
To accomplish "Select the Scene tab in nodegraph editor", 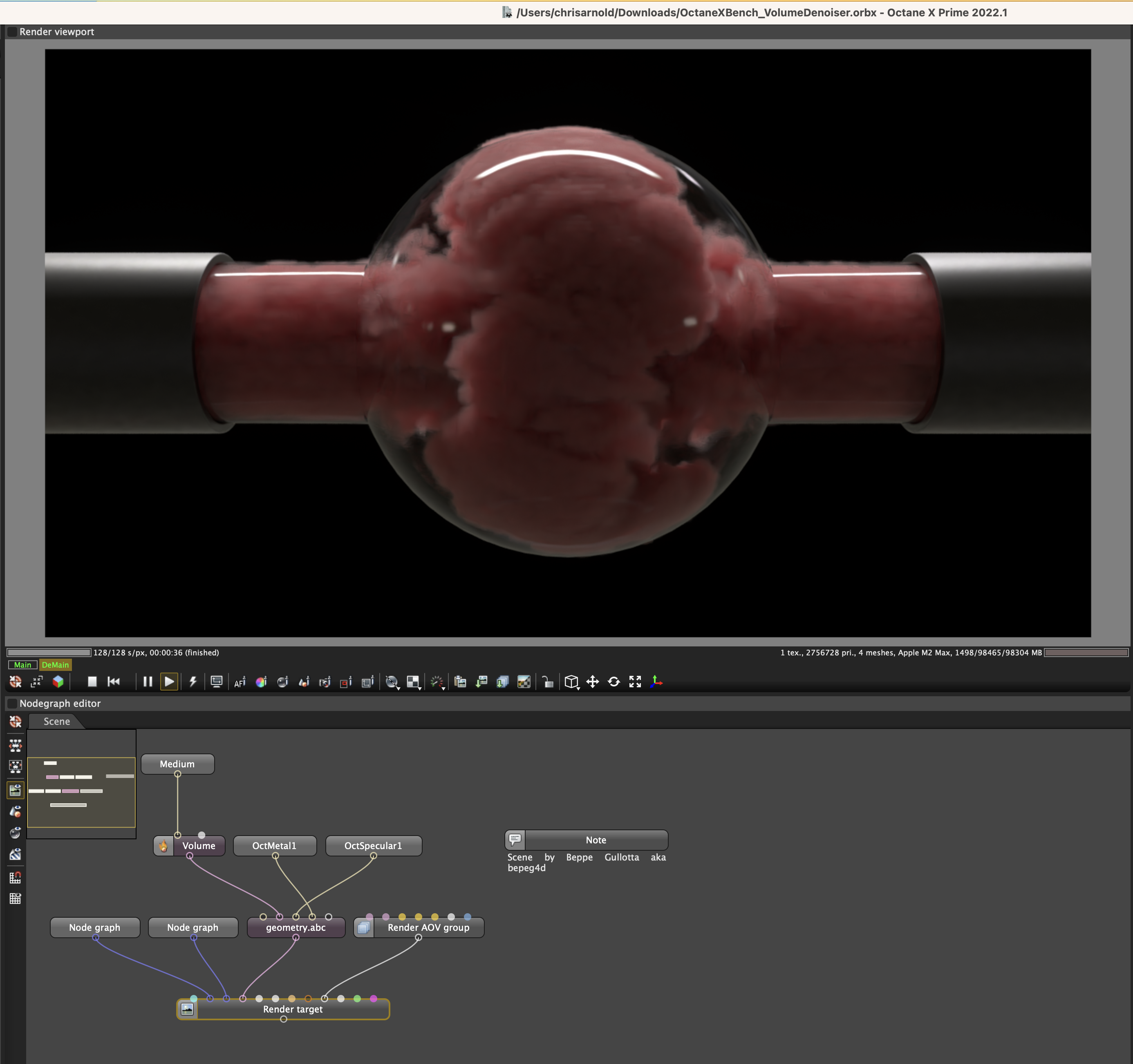I will pos(56,721).
